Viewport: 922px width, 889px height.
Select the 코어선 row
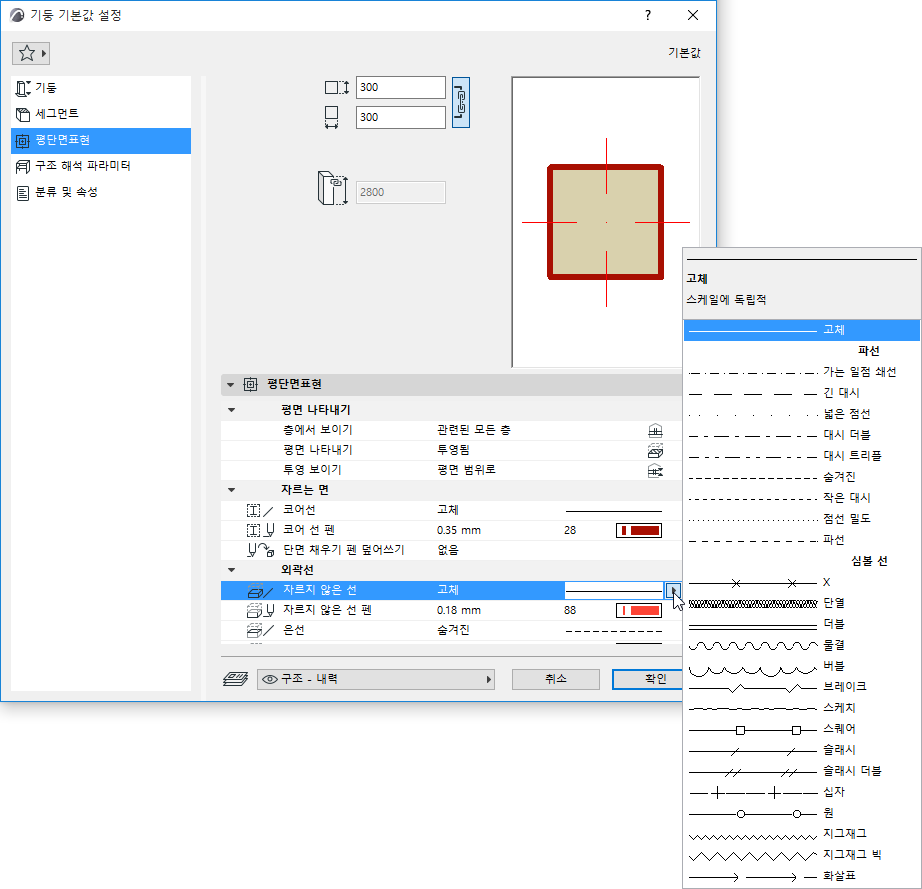pos(451,510)
